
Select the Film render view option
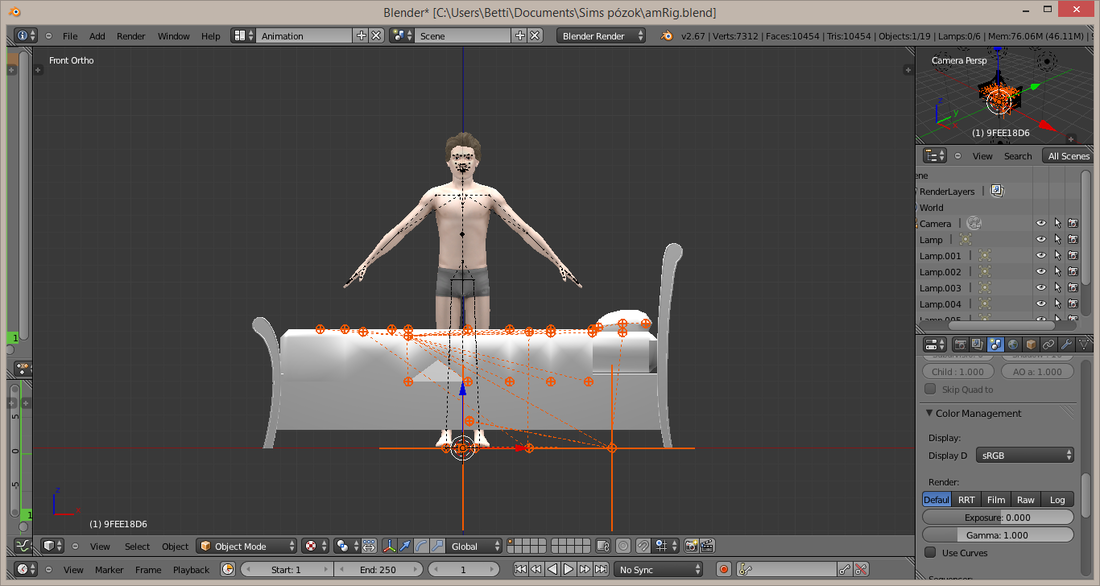995,500
